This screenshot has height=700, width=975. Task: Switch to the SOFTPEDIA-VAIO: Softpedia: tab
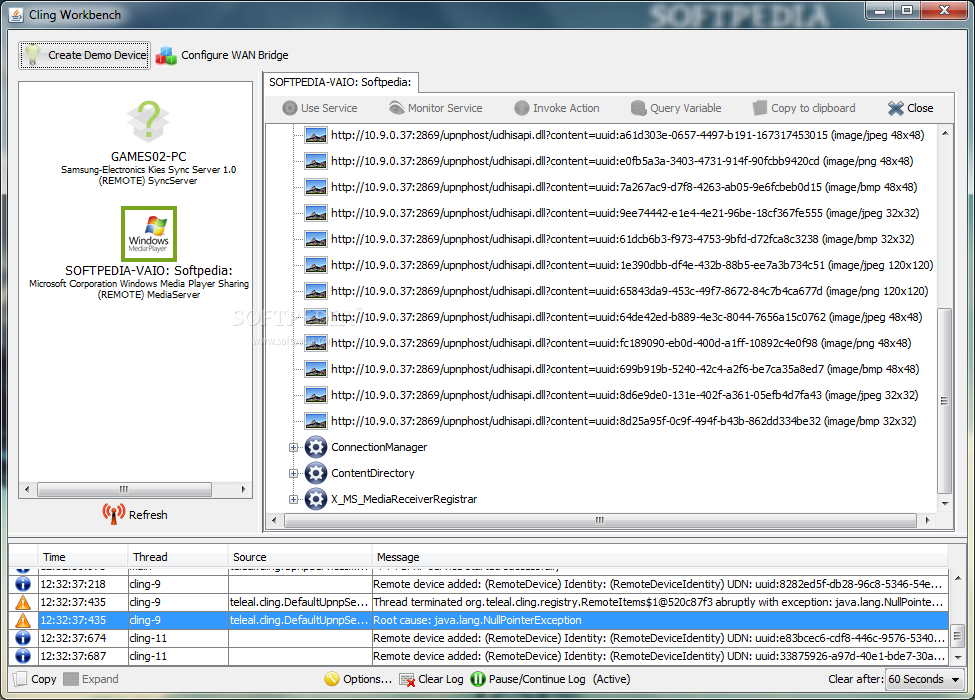tap(340, 82)
